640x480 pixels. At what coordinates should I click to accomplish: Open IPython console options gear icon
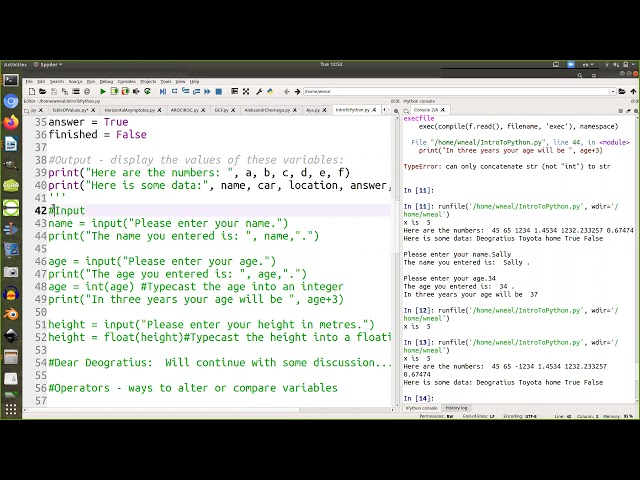(636, 110)
